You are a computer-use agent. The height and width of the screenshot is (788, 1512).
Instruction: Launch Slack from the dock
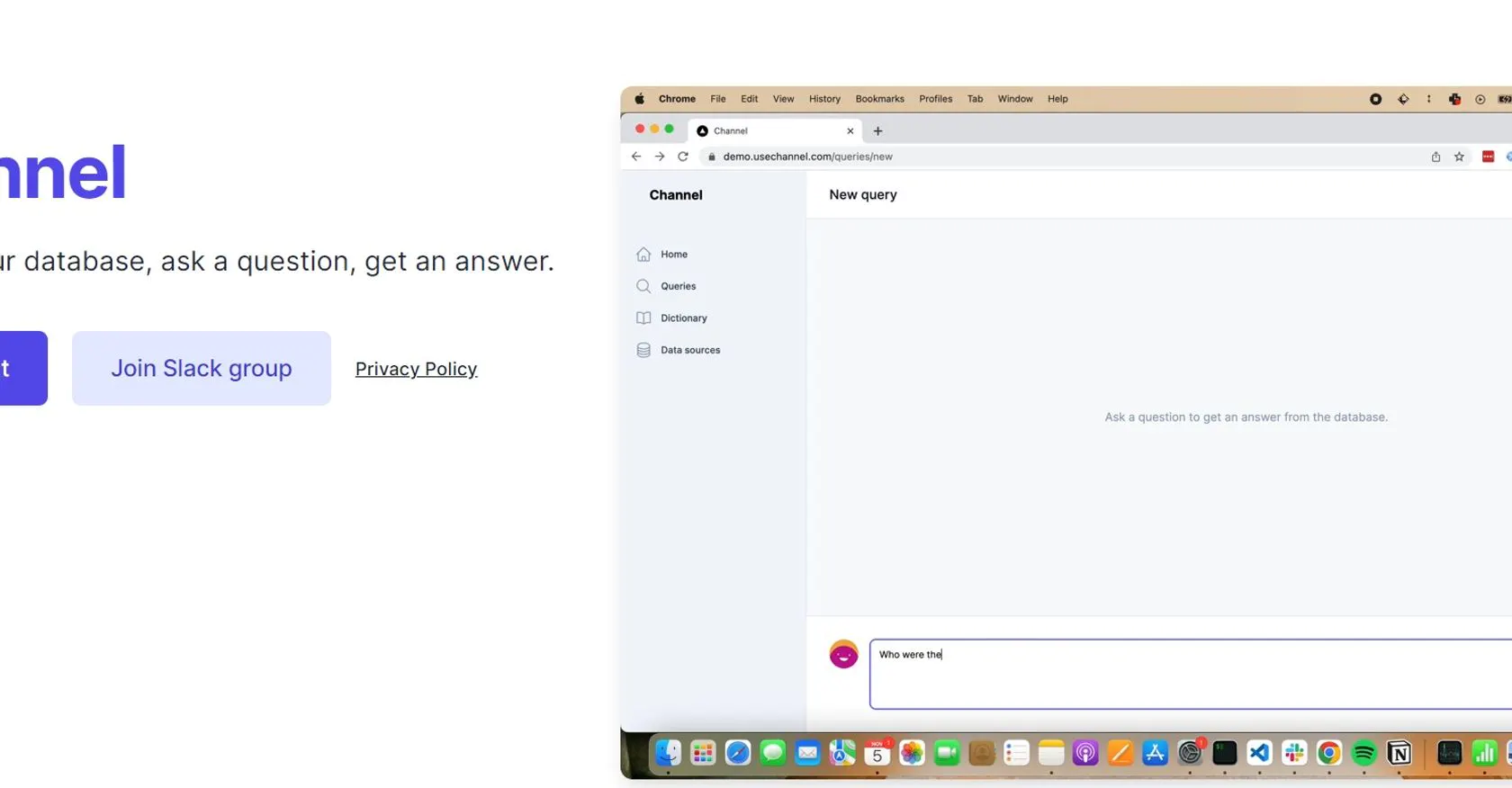coord(1294,753)
